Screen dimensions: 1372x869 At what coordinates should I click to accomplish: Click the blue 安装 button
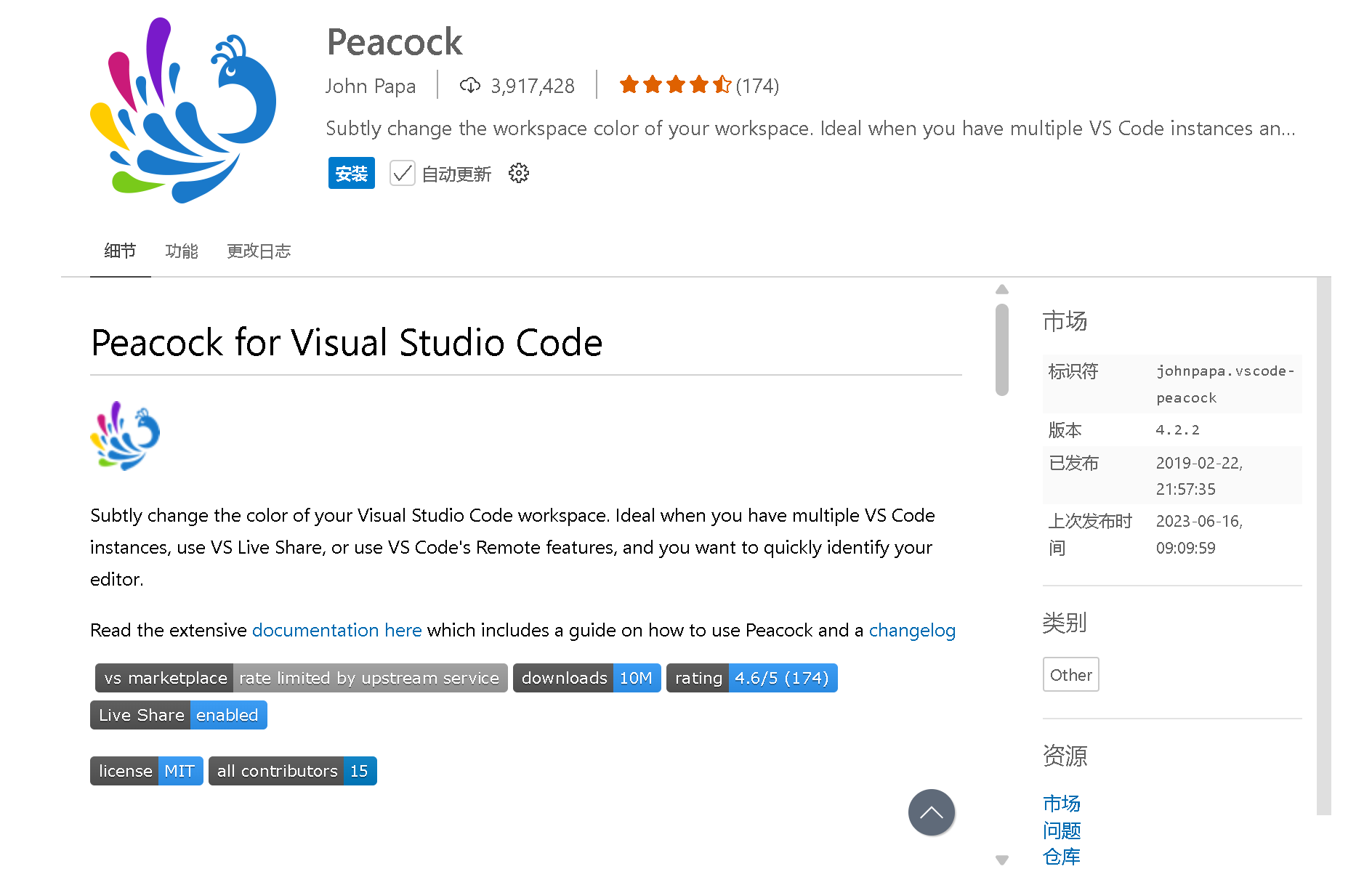click(x=351, y=174)
